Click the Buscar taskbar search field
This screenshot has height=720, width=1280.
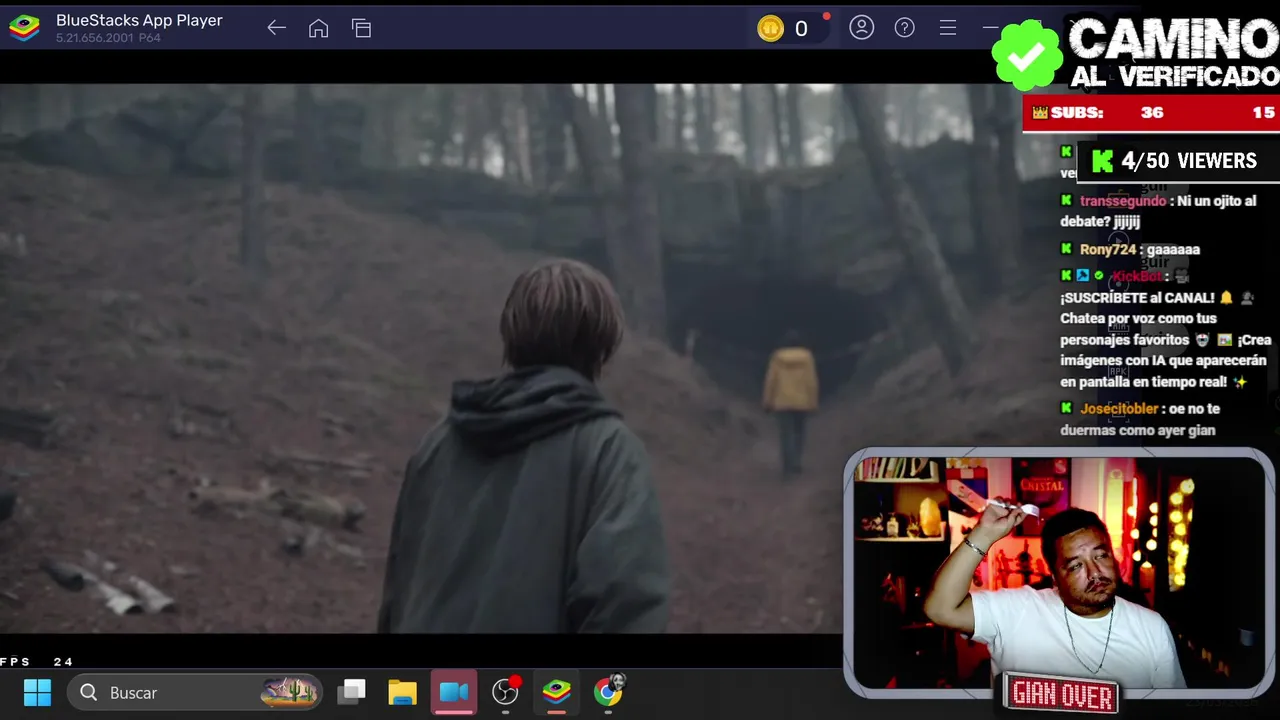[196, 692]
